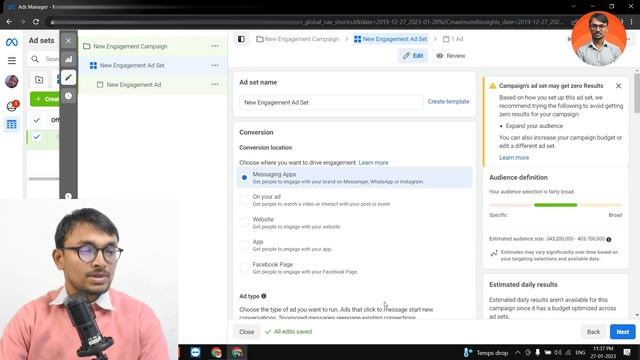Open the chart view icon in dark strip
640x360 pixels.
coord(69,59)
